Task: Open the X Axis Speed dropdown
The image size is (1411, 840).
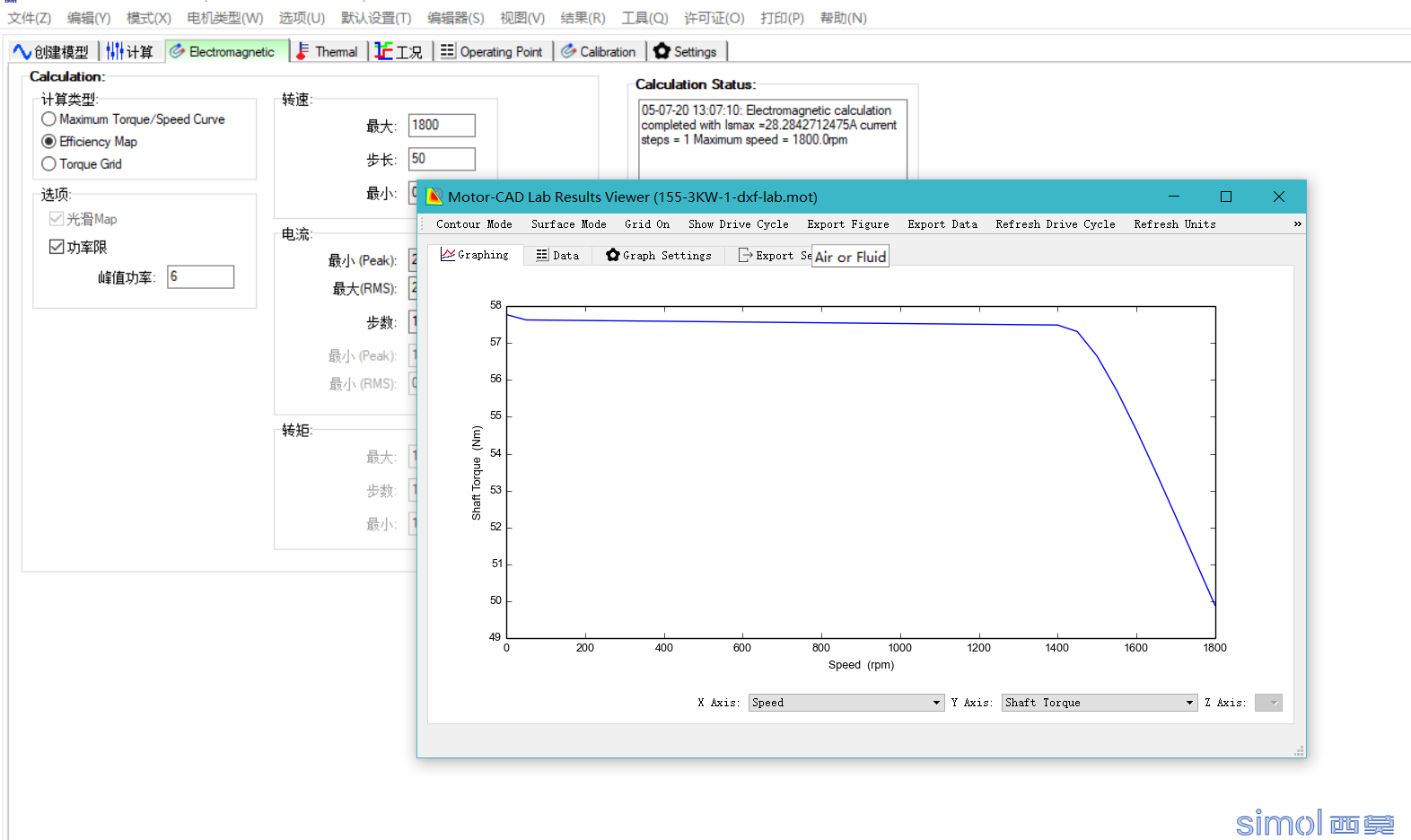Action: (846, 703)
